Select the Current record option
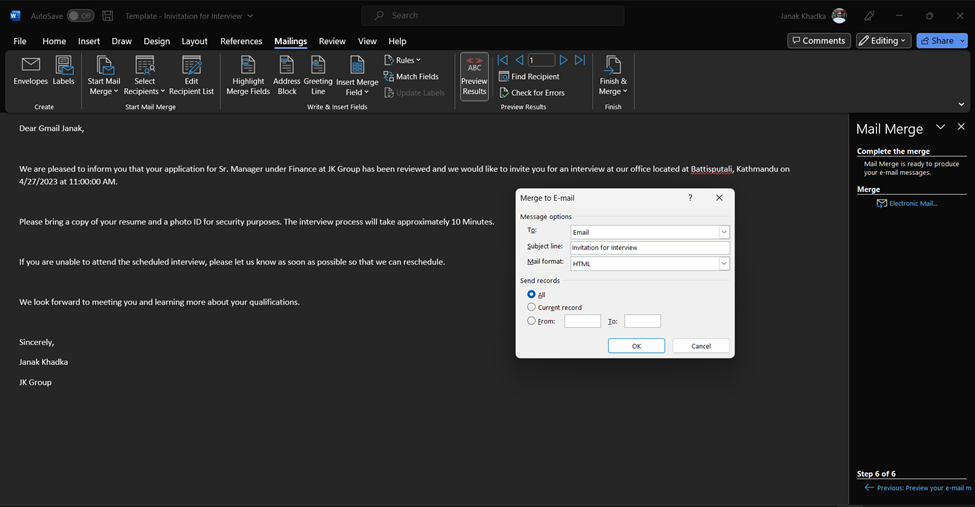975x507 pixels. [x=531, y=307]
